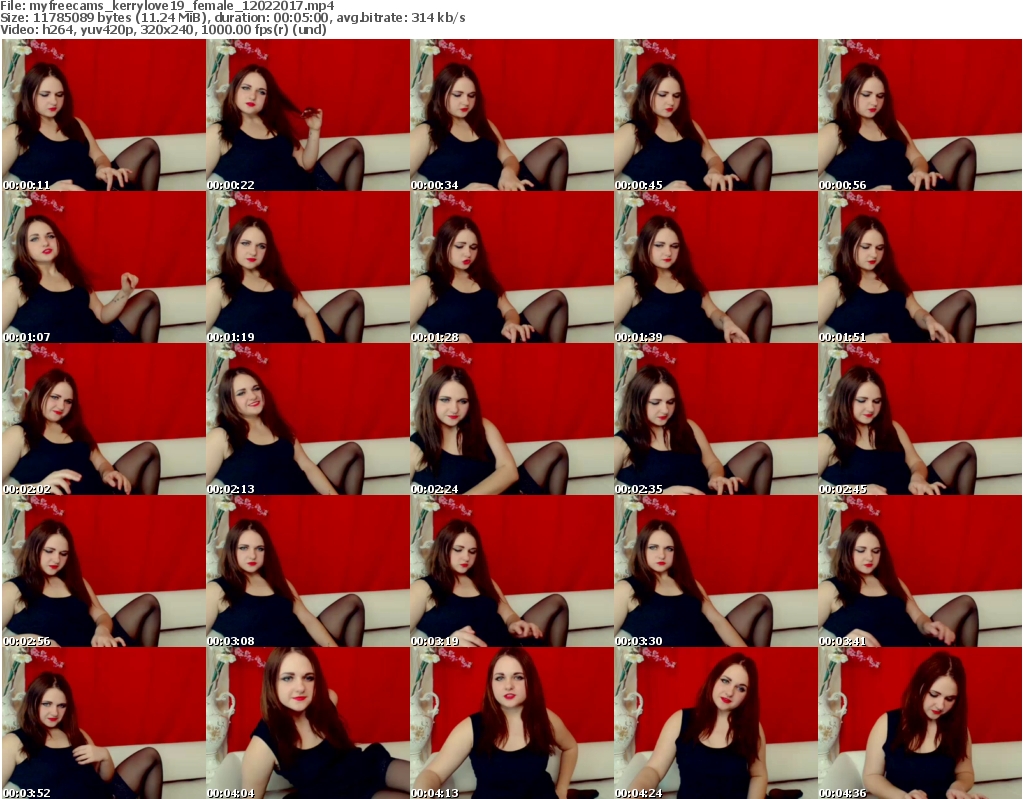Open the thumbnail at 00:04:36
The height and width of the screenshot is (799, 1024).
(920, 723)
